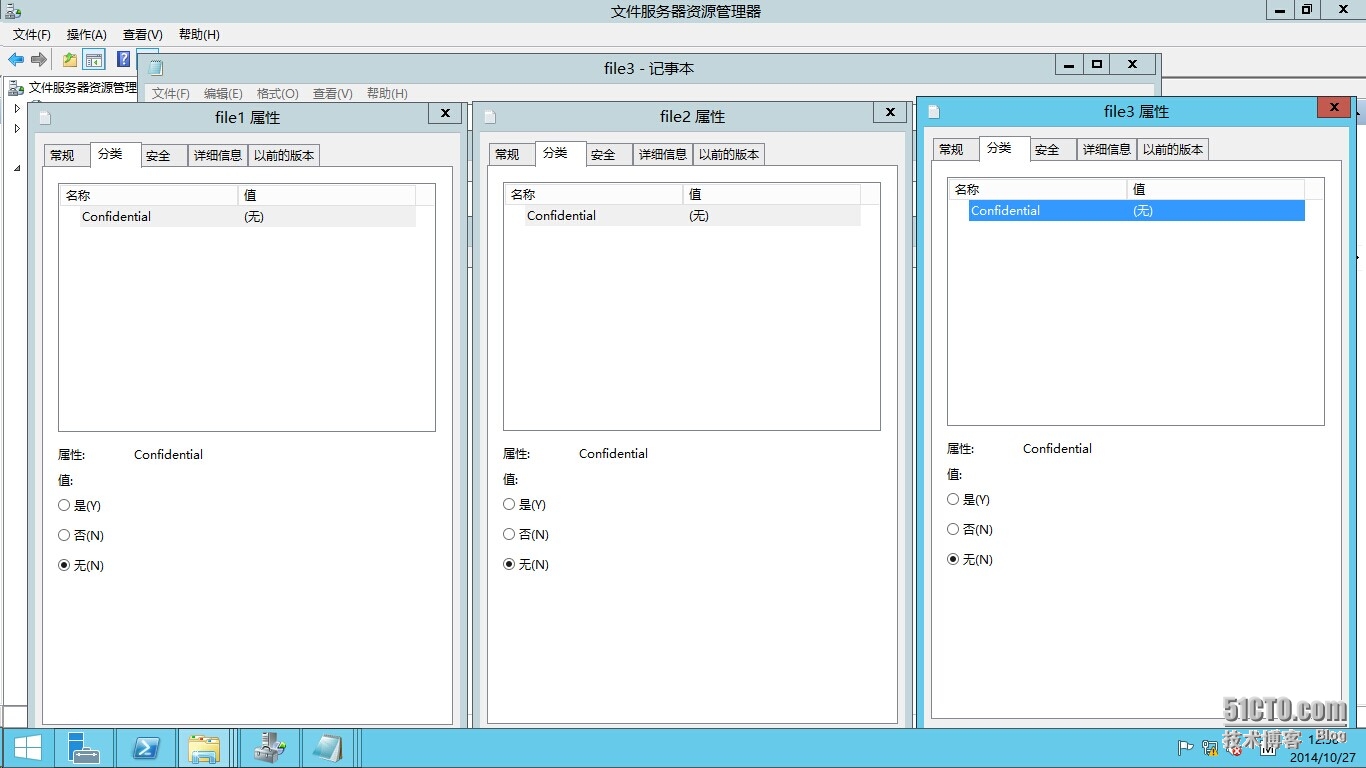Launch PowerShell from the taskbar

(x=146, y=748)
